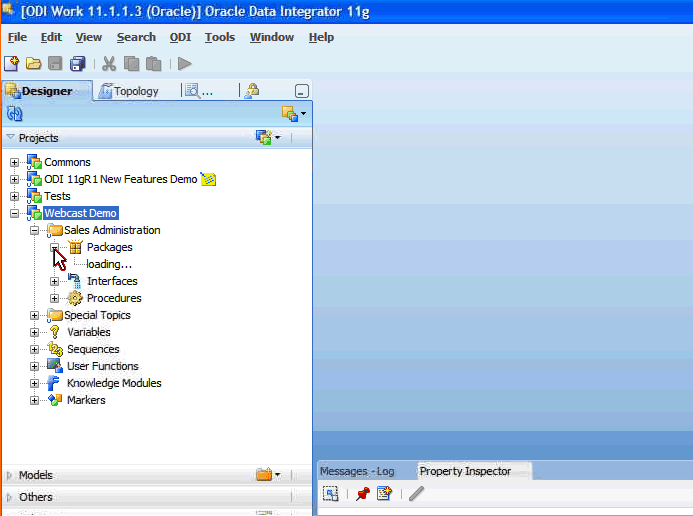Click the Save toolbar icon
Screen dimensions: 693x516
click(55, 64)
